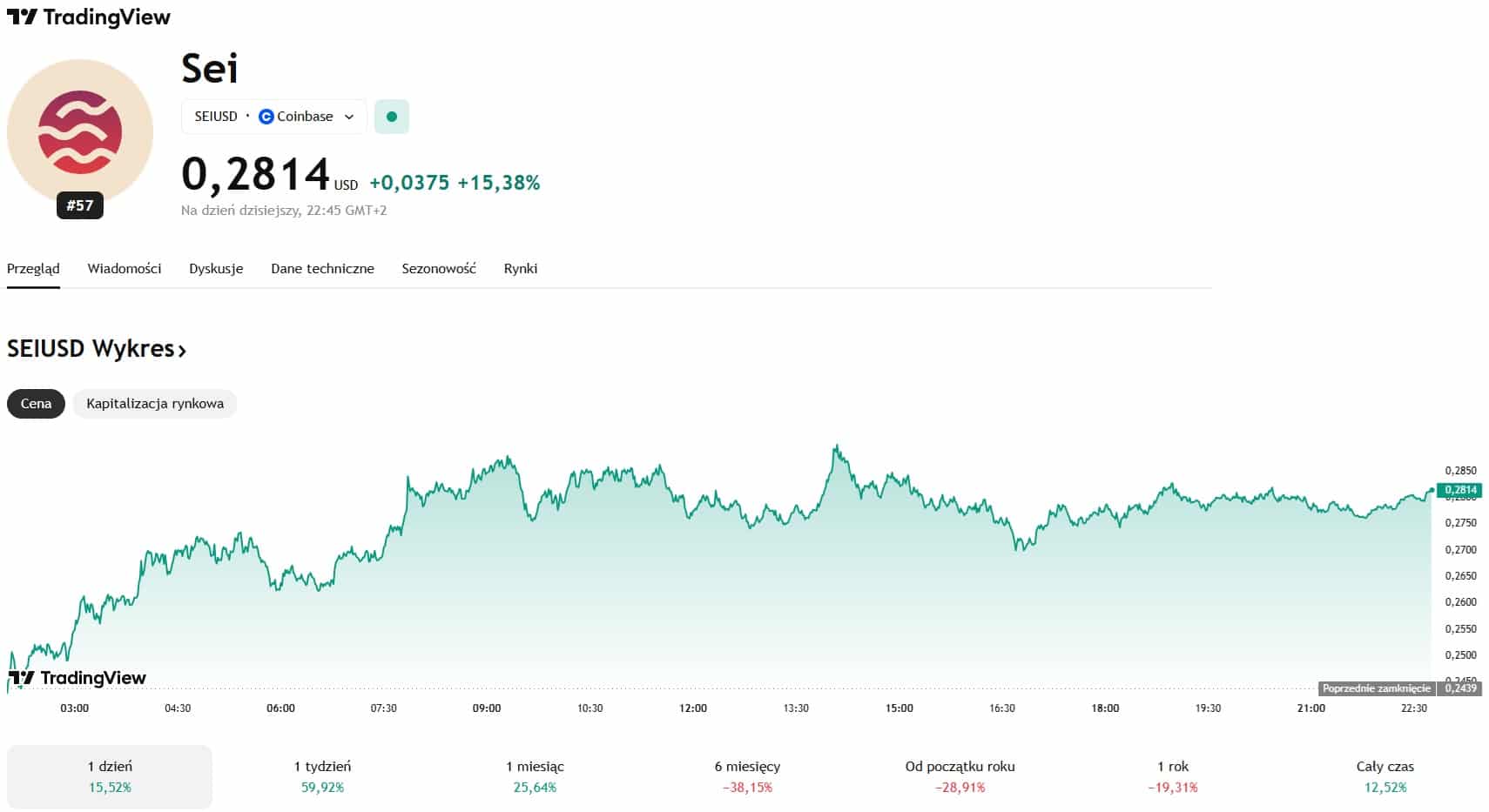Open the SEIUSD Coinbase symbol dropdown
Screen dimensions: 1489x812
point(273,117)
